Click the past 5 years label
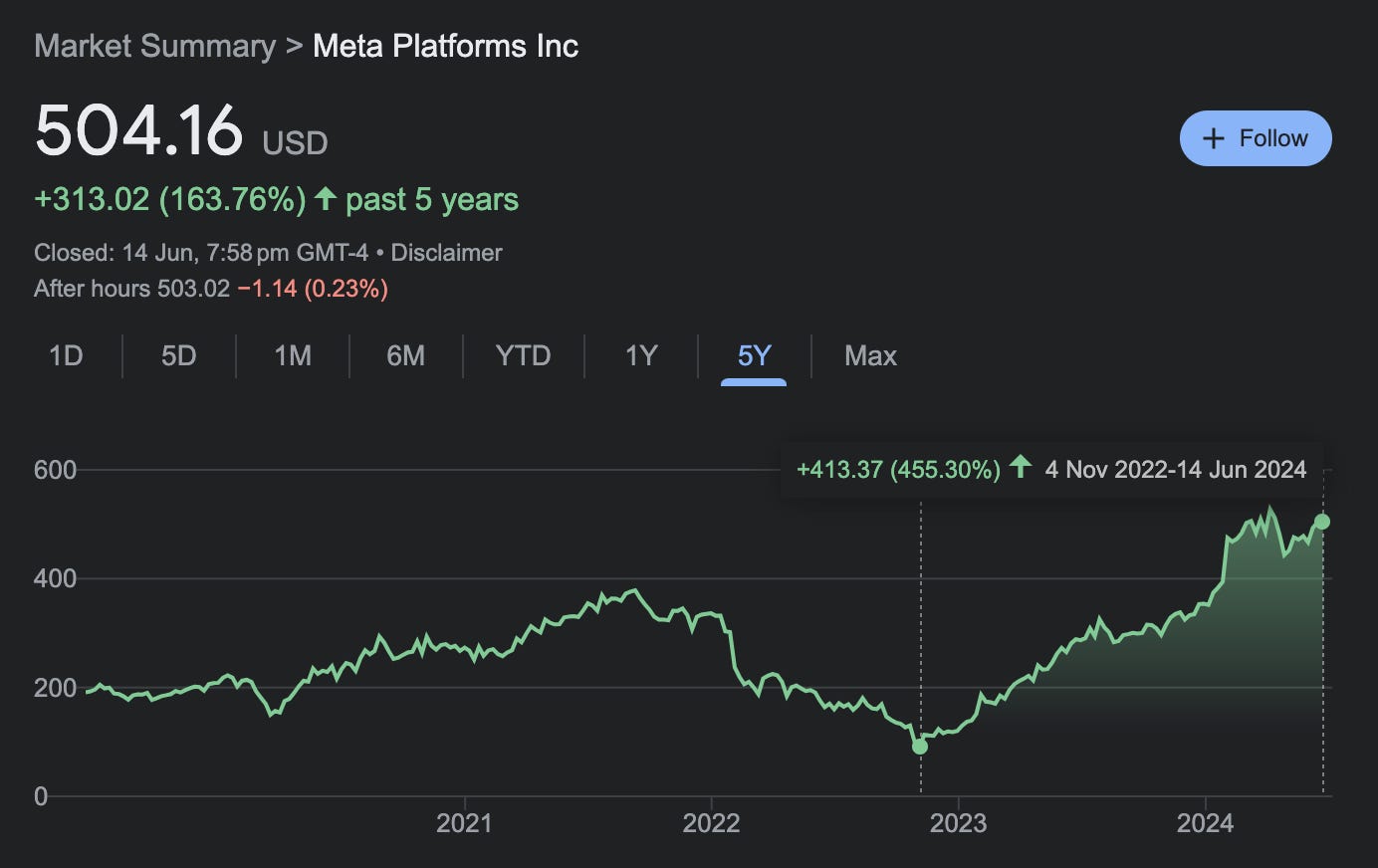 pyautogui.click(x=432, y=199)
